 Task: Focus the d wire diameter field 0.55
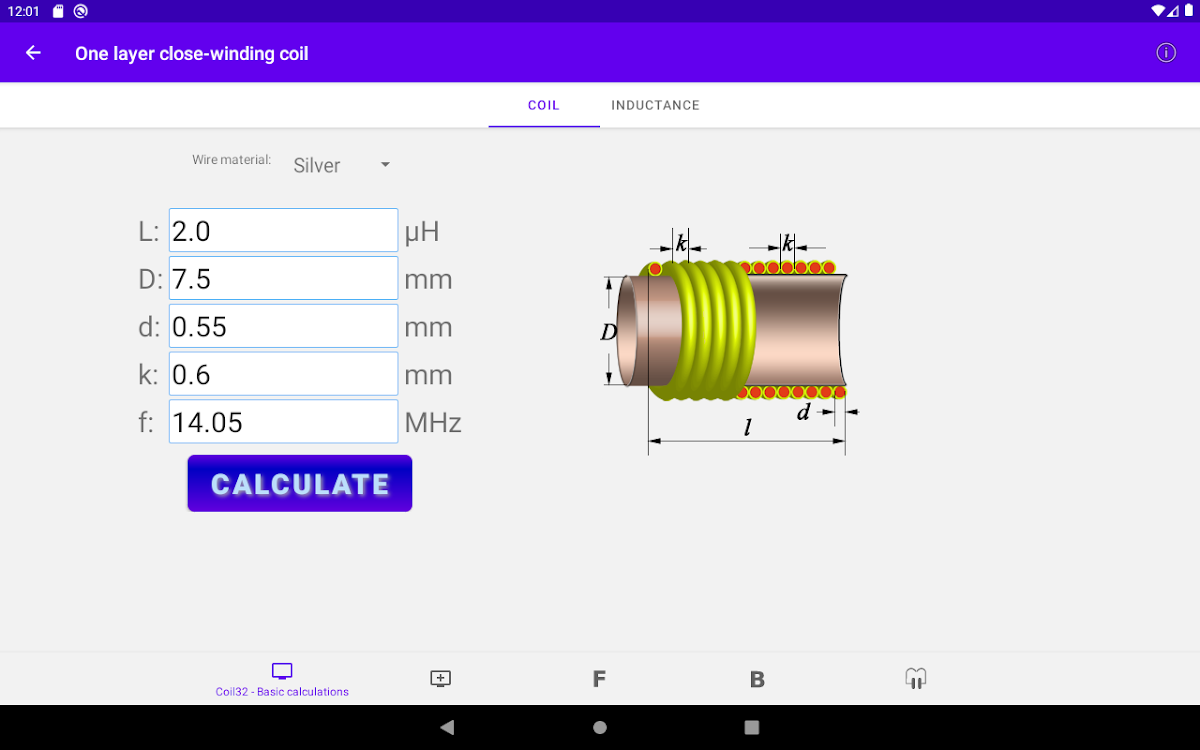click(283, 327)
